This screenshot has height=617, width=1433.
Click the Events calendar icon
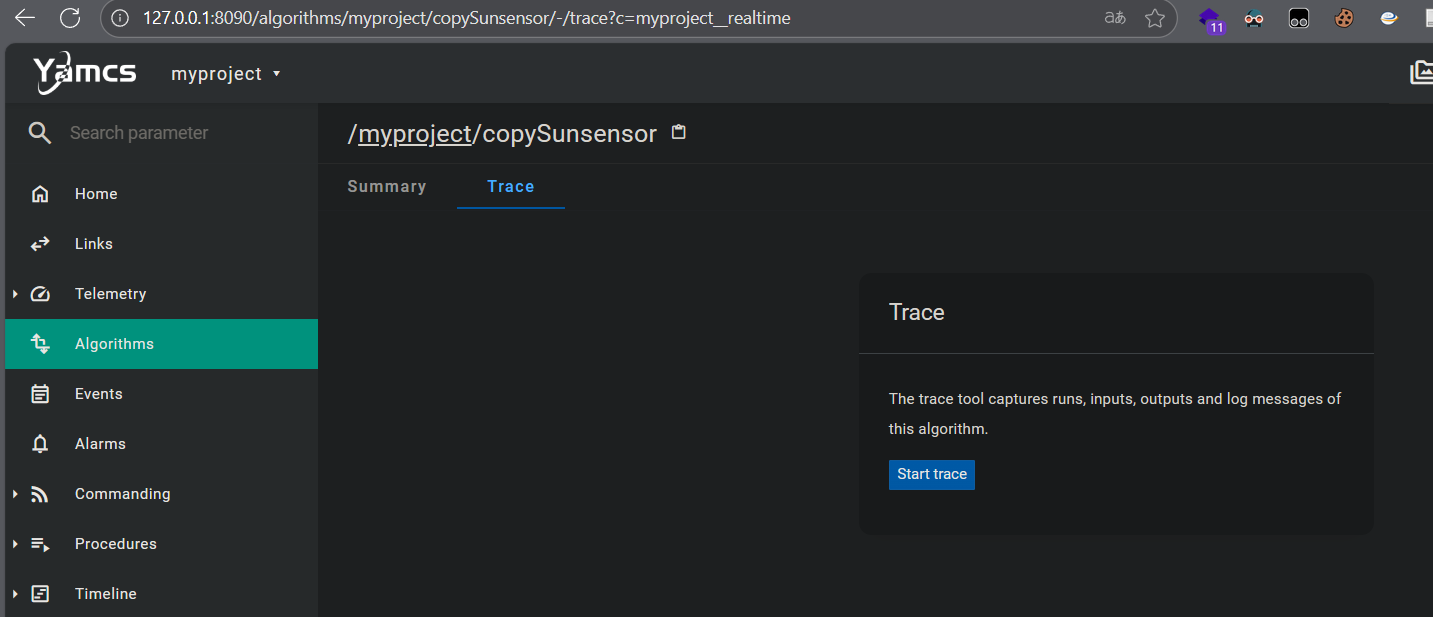pos(40,394)
